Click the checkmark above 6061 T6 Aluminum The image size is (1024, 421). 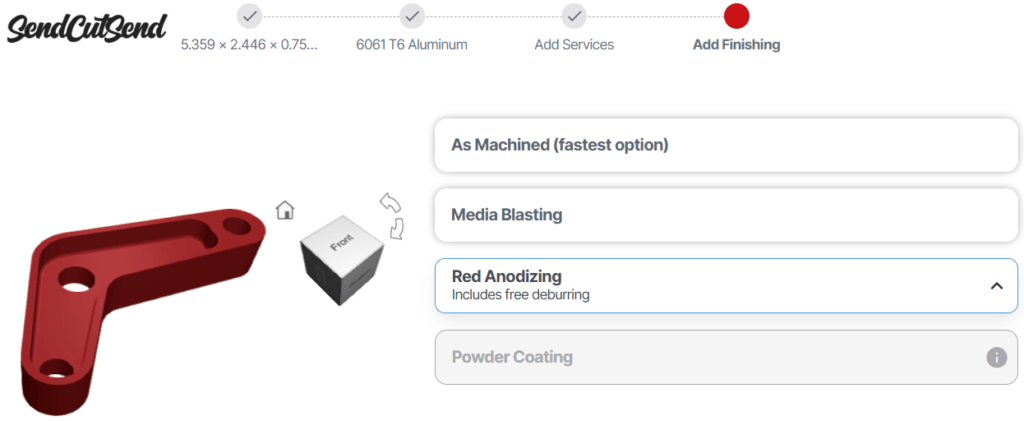(412, 16)
